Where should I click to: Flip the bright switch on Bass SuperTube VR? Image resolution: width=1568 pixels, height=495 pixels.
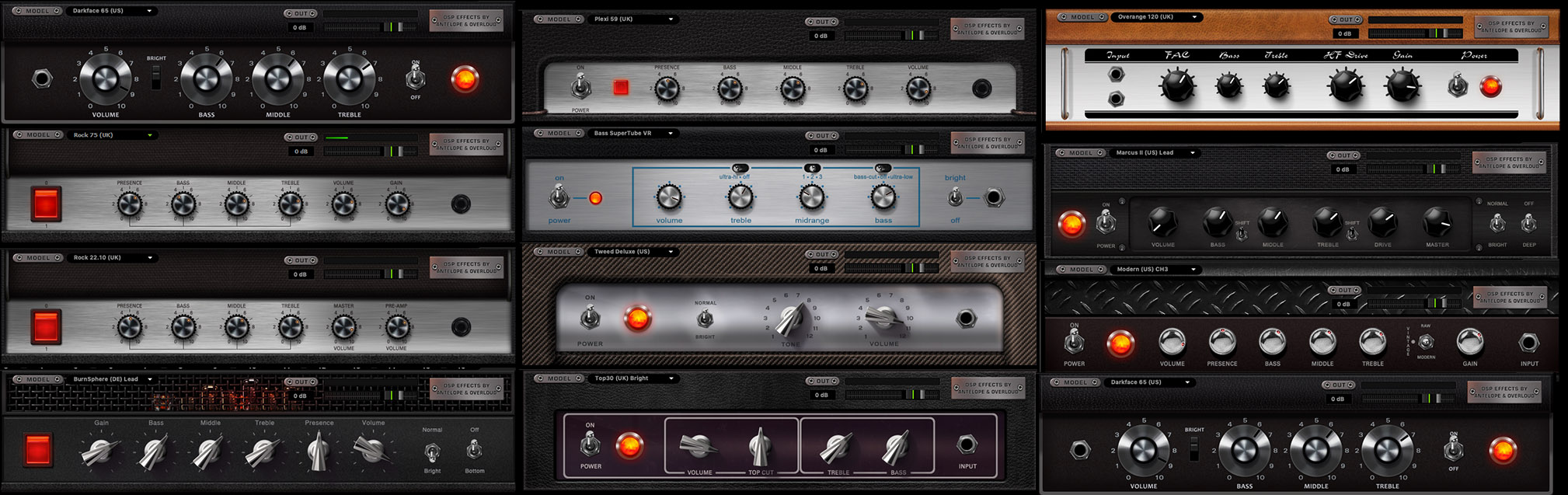955,198
